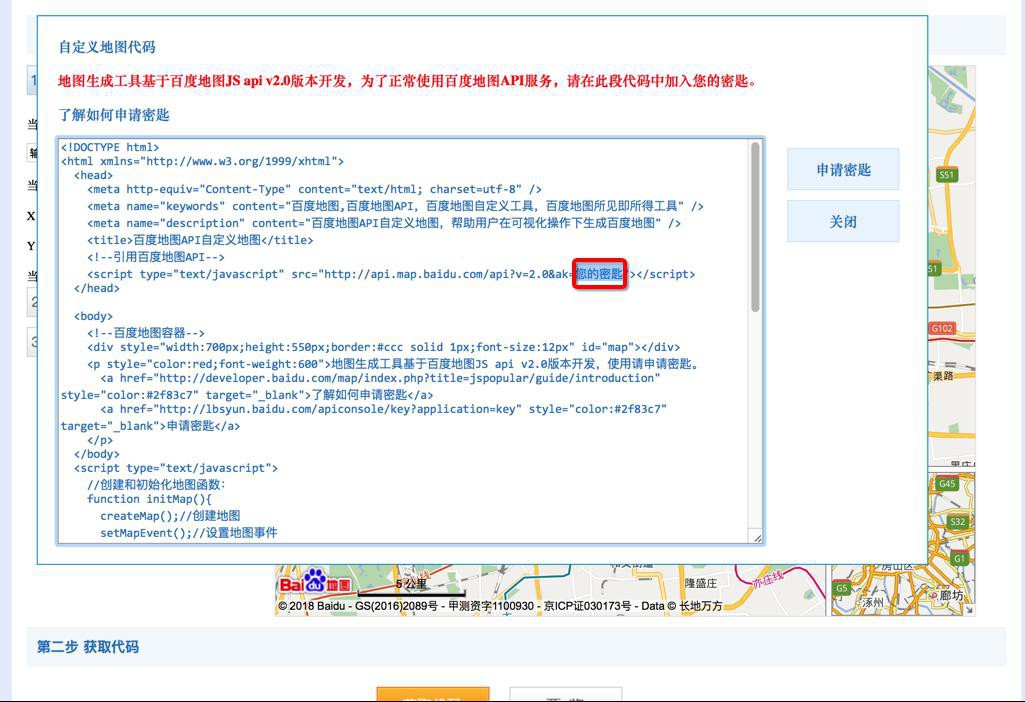Image resolution: width=1025 pixels, height=702 pixels.
Task: Click the G5 highway marker on minimap
Action: [841, 588]
